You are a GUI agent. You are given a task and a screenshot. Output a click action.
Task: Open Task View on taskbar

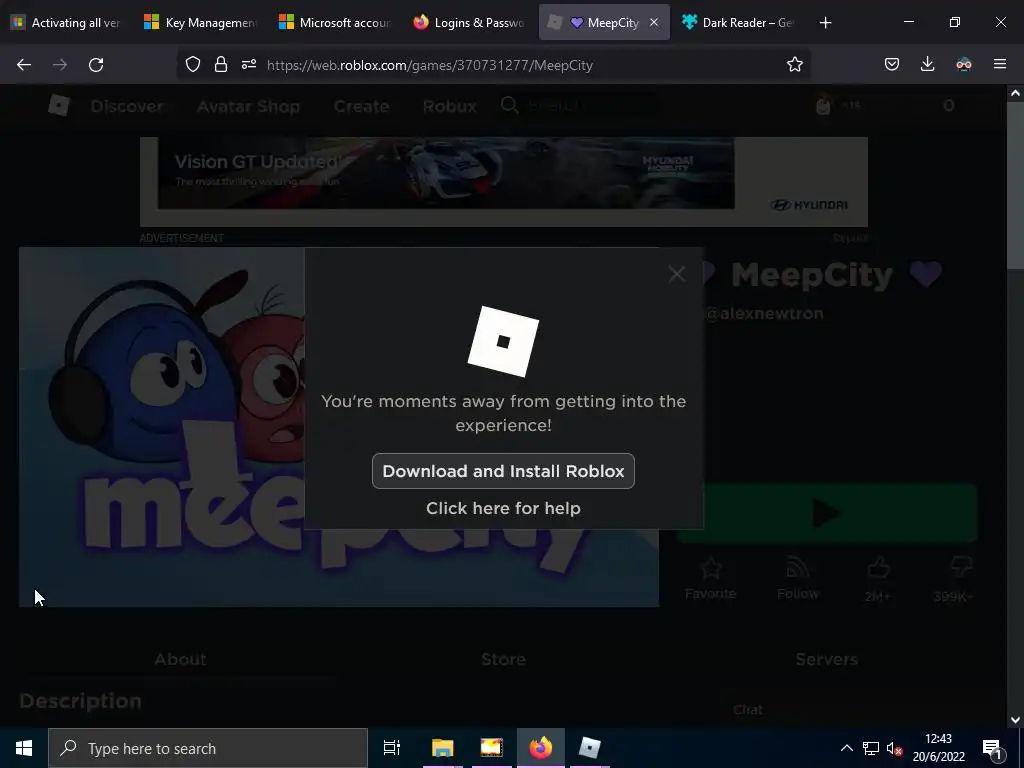pyautogui.click(x=392, y=748)
